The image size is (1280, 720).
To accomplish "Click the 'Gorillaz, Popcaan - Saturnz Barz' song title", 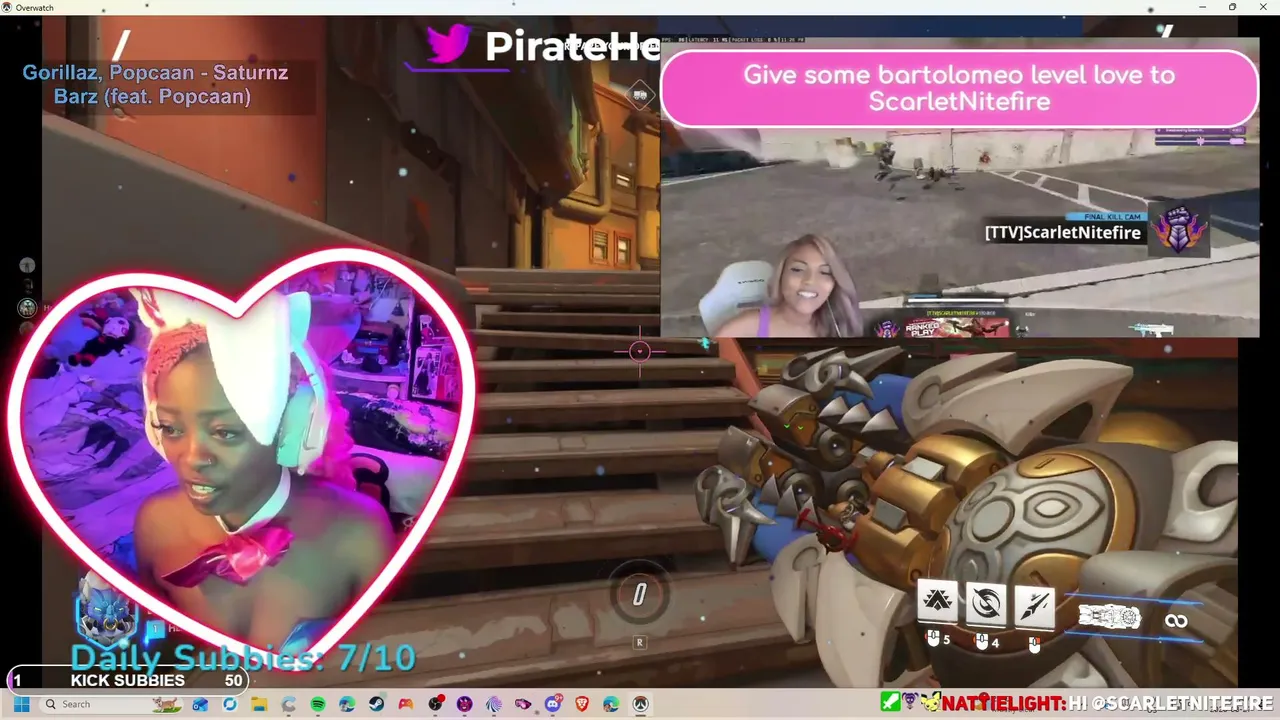I will pos(155,85).
